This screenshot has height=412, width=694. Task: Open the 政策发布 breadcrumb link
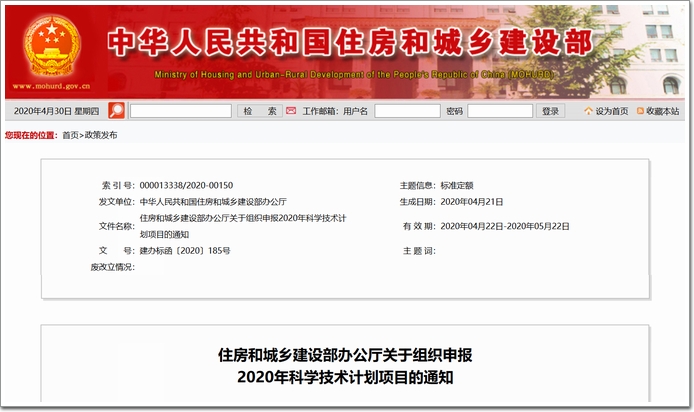[x=101, y=135]
